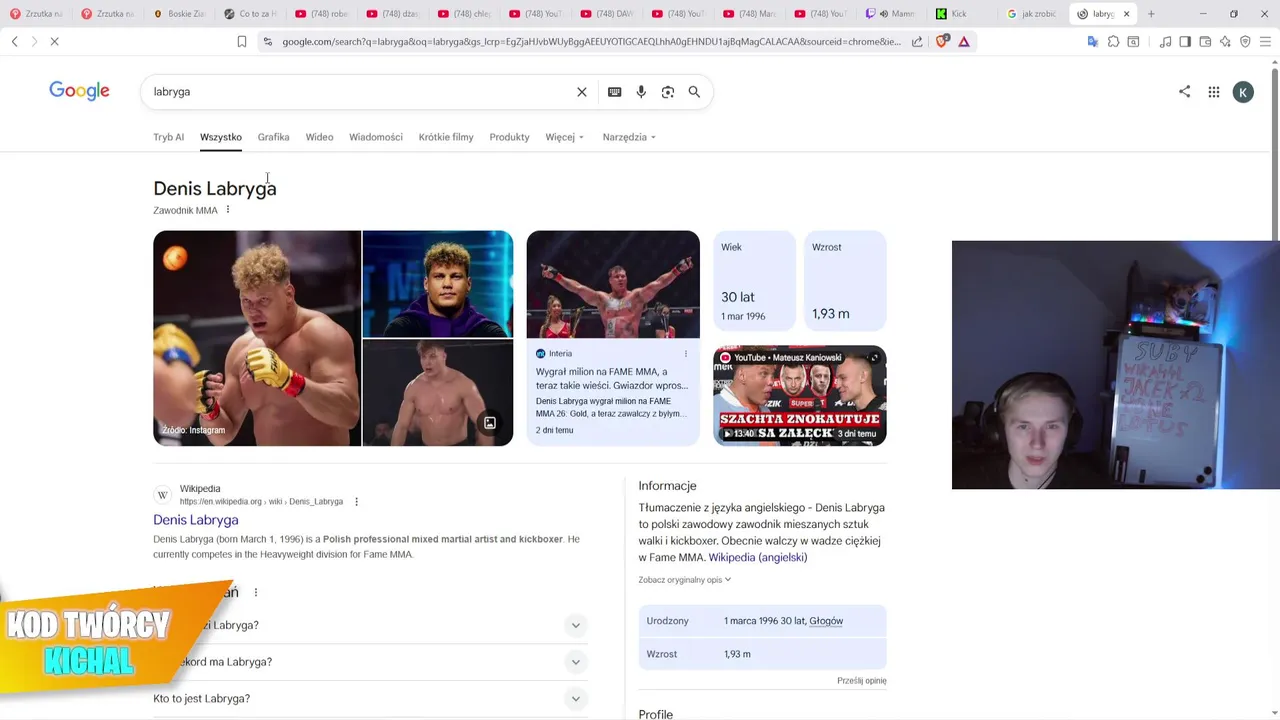Click the Leo AI sparkle icon

tap(1225, 41)
